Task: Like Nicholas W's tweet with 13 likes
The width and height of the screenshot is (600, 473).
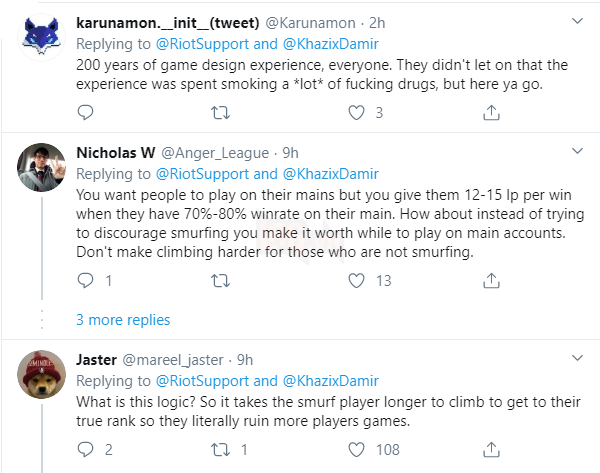Action: tap(355, 281)
